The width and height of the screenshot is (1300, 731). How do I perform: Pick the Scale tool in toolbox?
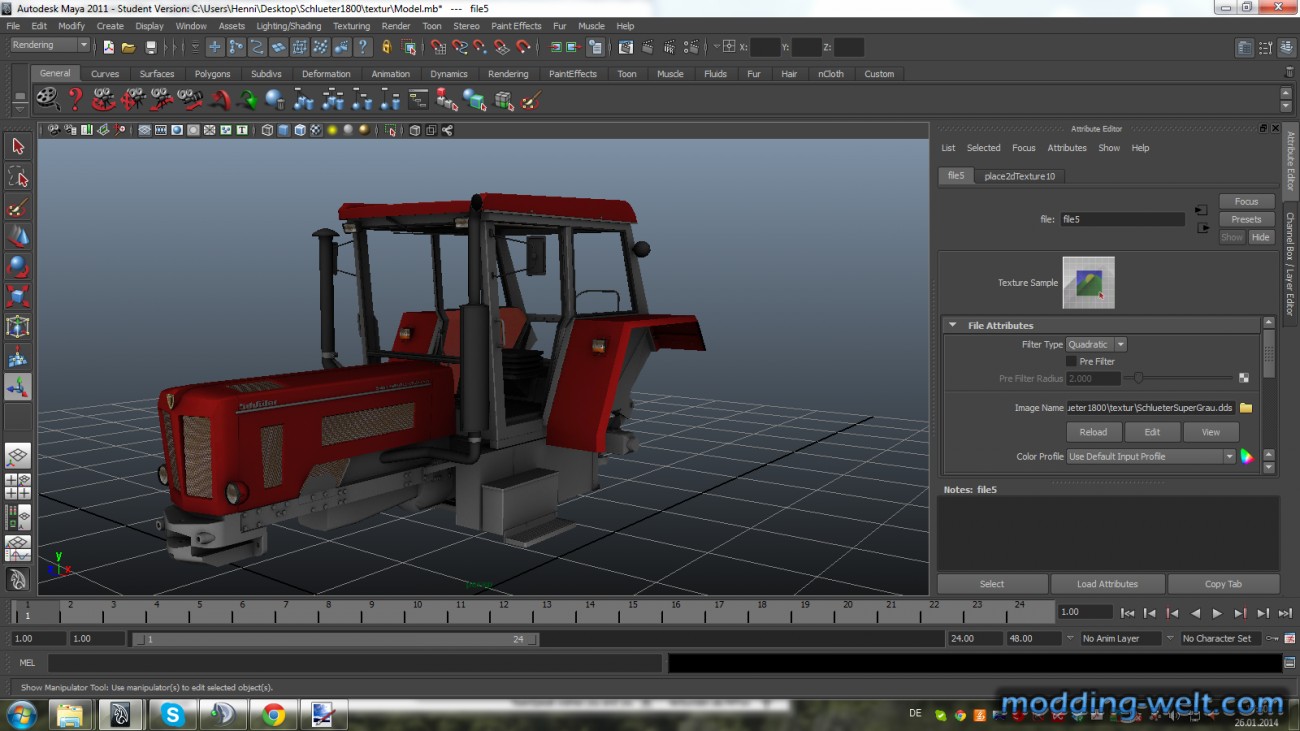(x=17, y=297)
